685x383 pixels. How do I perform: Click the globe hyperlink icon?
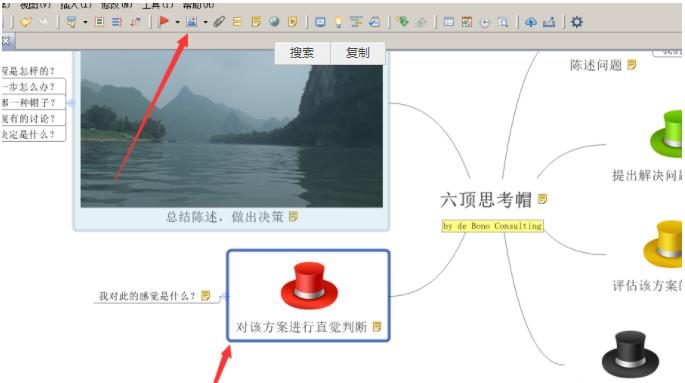(274, 21)
